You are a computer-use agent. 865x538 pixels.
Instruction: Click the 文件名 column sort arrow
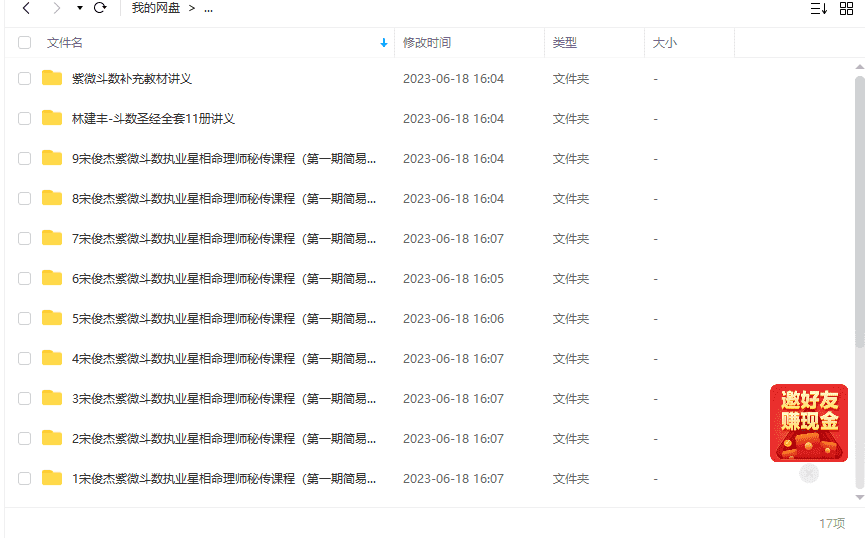click(x=384, y=43)
